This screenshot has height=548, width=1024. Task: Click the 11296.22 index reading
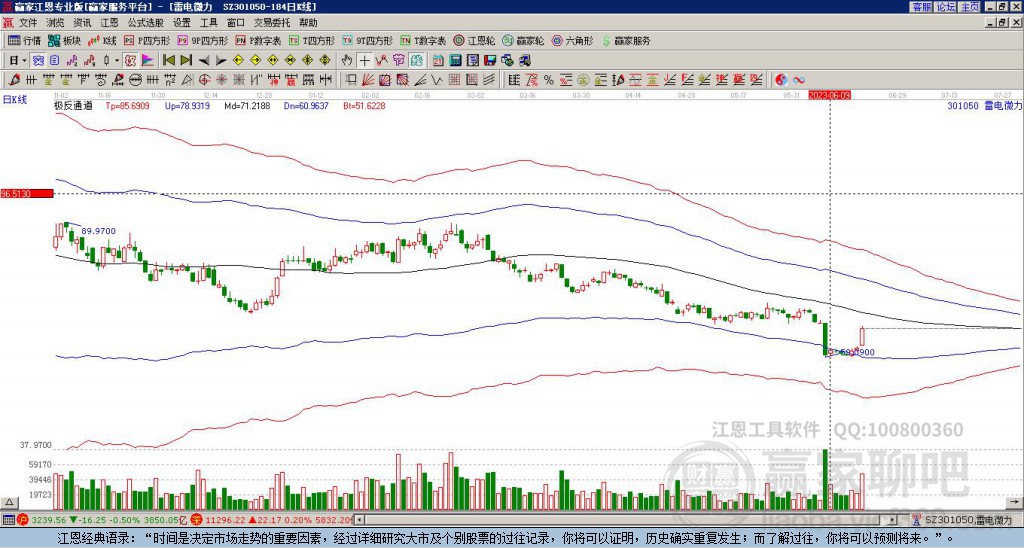(223, 520)
